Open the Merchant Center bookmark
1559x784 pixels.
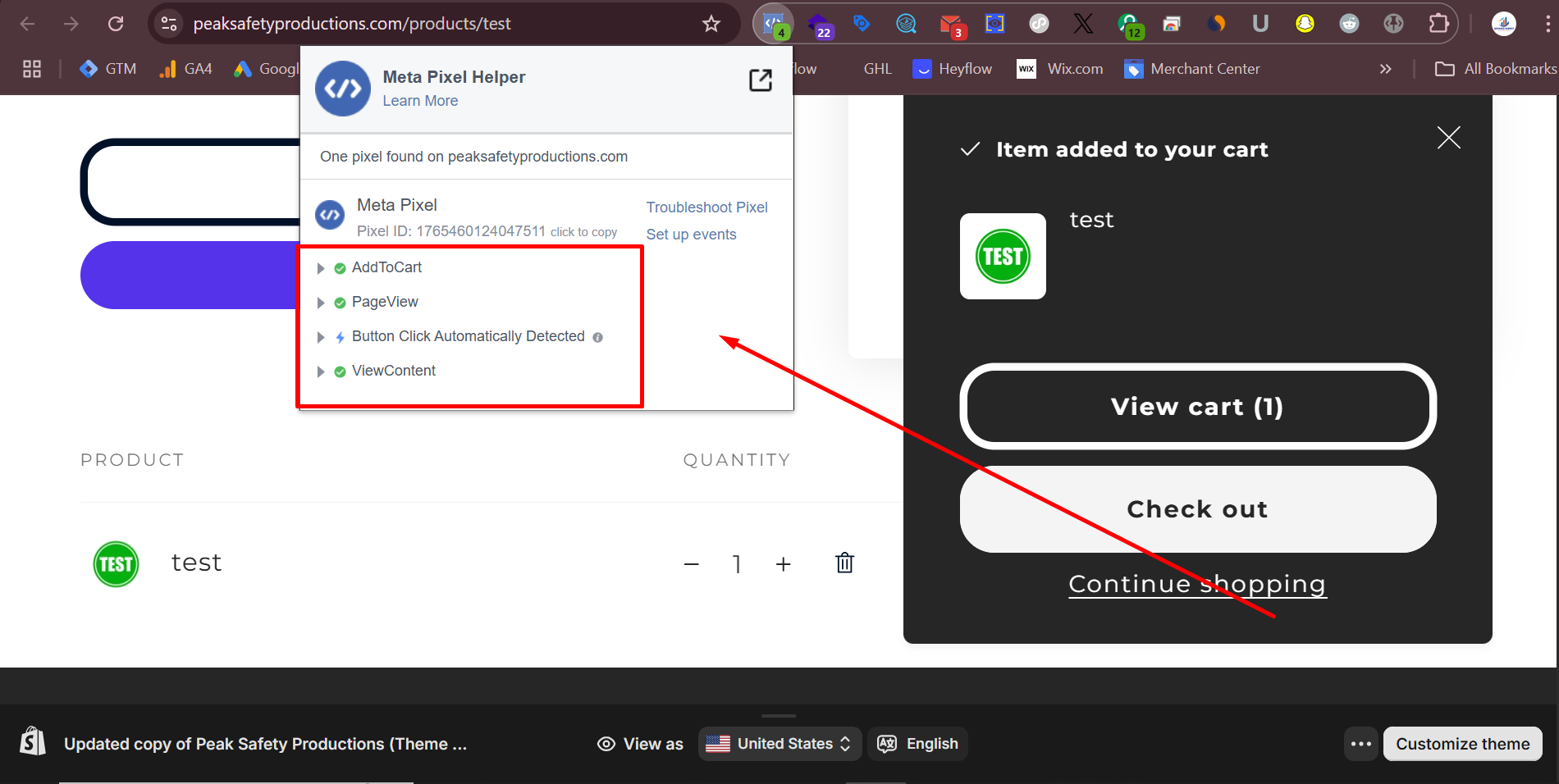[1192, 69]
